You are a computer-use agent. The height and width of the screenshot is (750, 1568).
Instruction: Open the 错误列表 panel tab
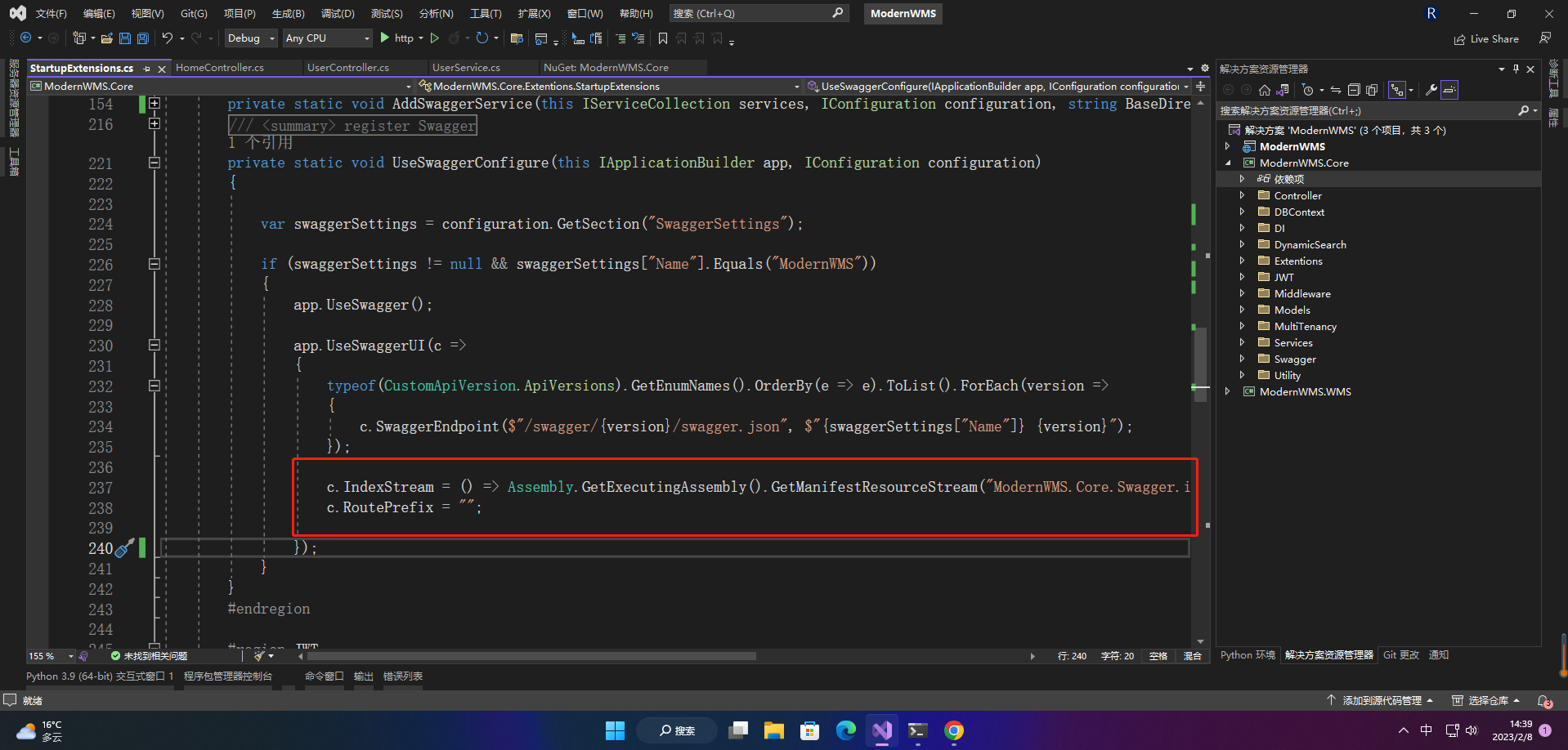point(403,676)
